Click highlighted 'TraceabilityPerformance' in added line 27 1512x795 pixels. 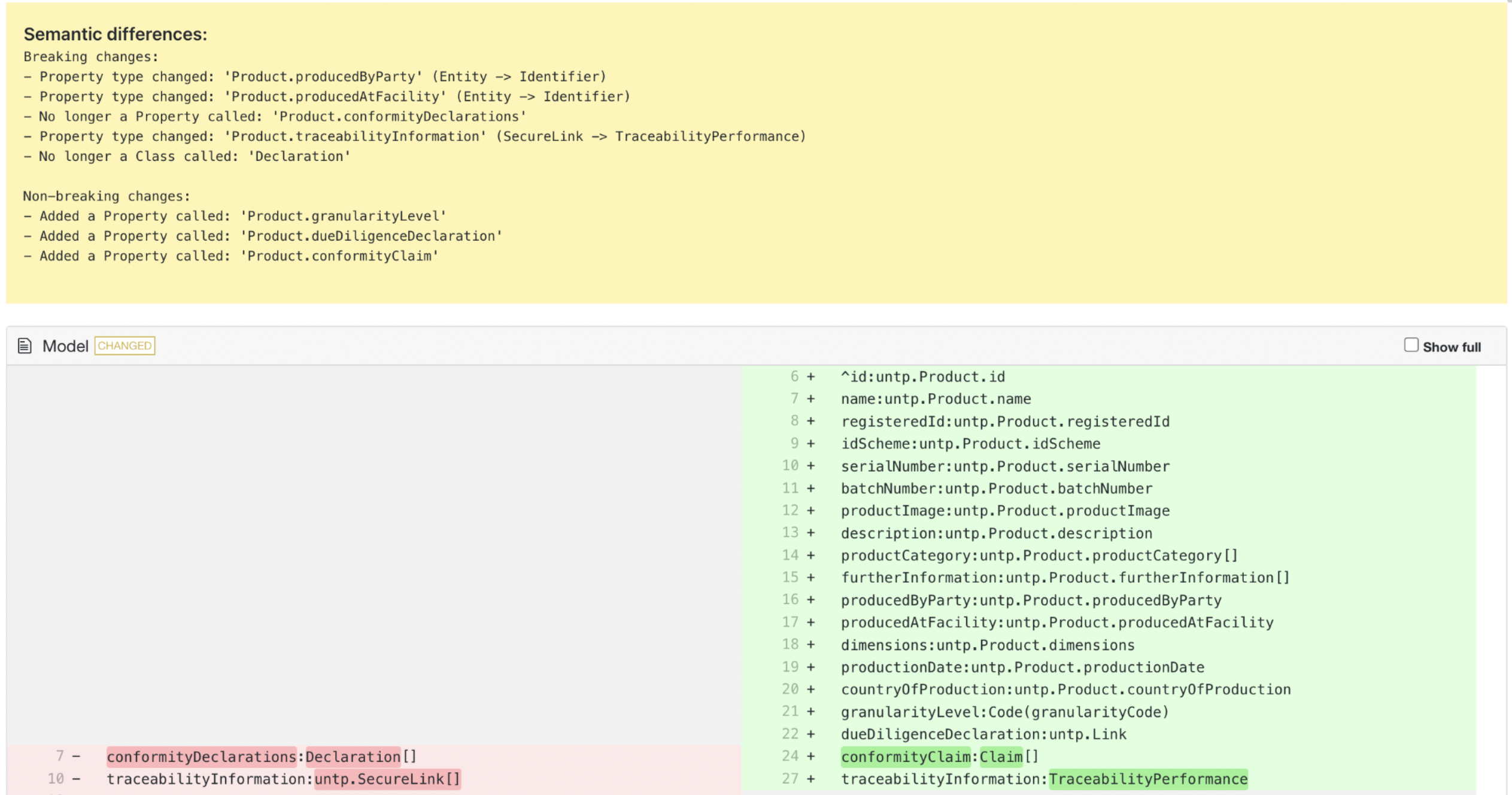pyautogui.click(x=1148, y=779)
